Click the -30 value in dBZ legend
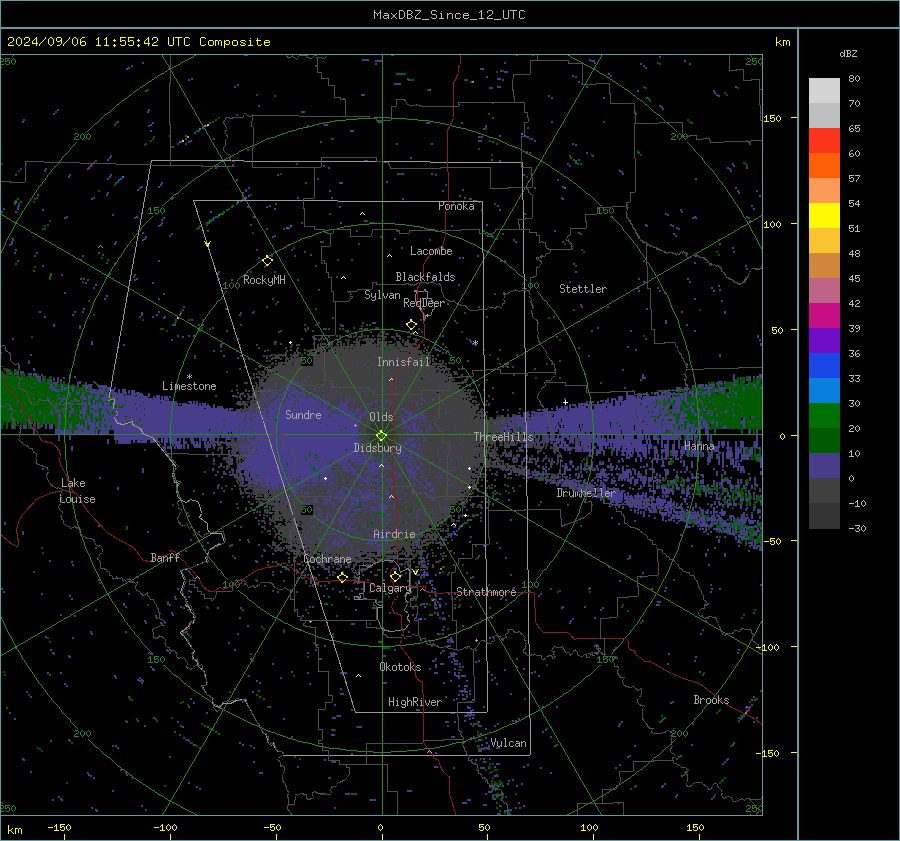The image size is (900, 841). 857,528
